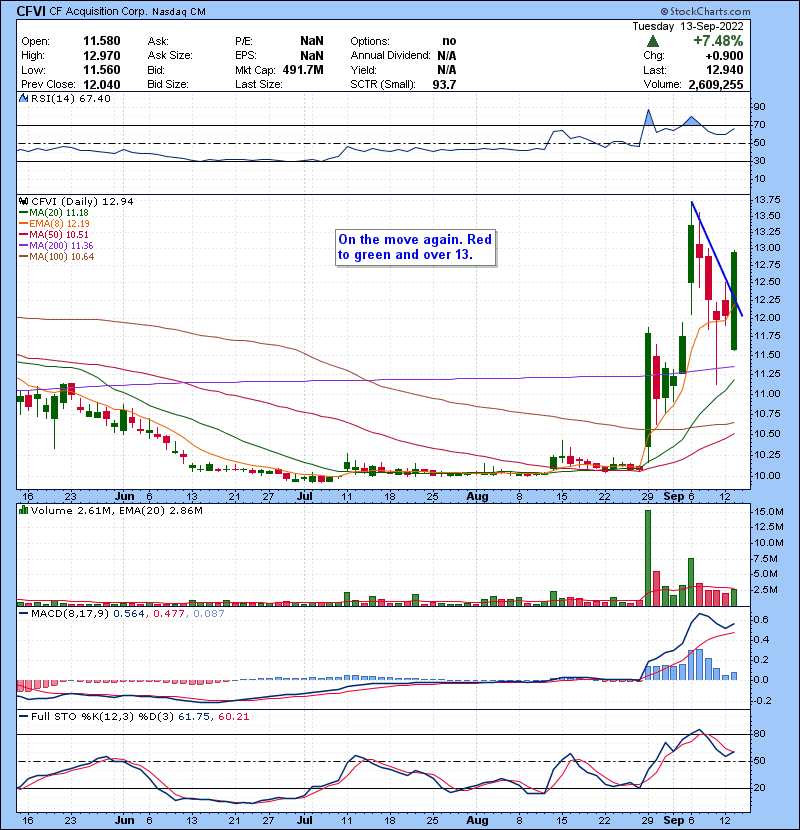Click the 90 level on RSI axis
800x830 pixels.
pyautogui.click(x=759, y=107)
